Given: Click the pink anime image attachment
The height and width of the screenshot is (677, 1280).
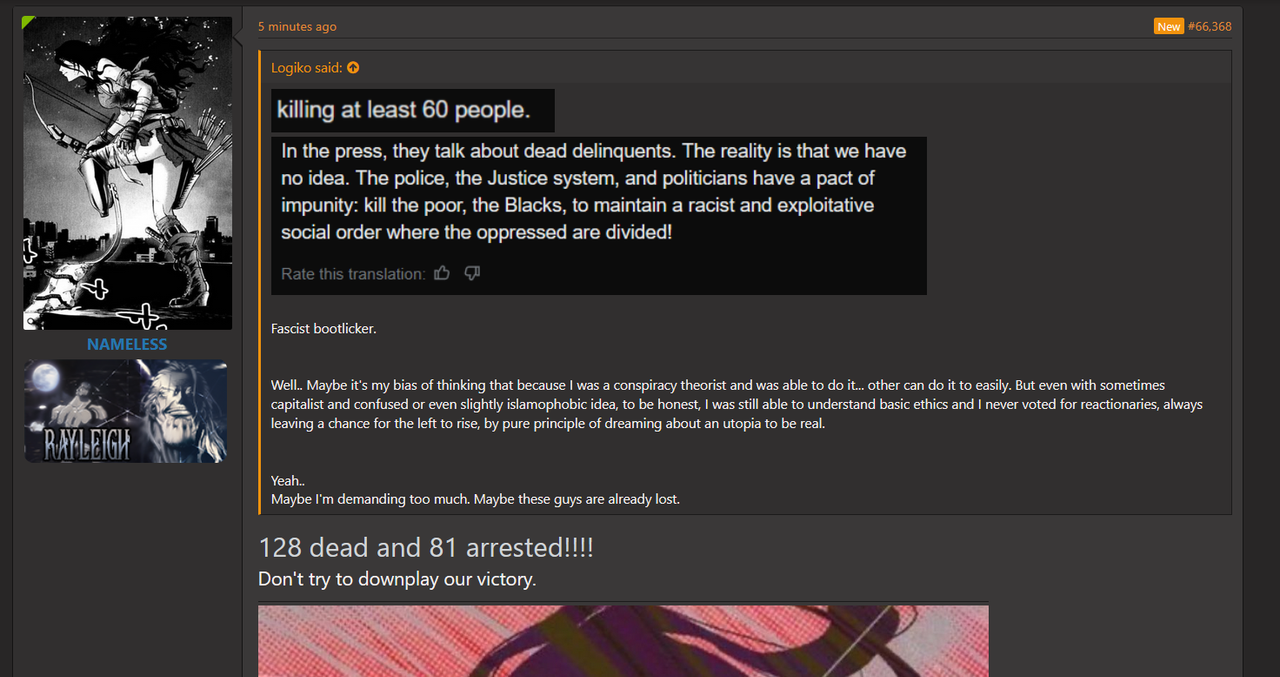Looking at the screenshot, I should pos(623,640).
